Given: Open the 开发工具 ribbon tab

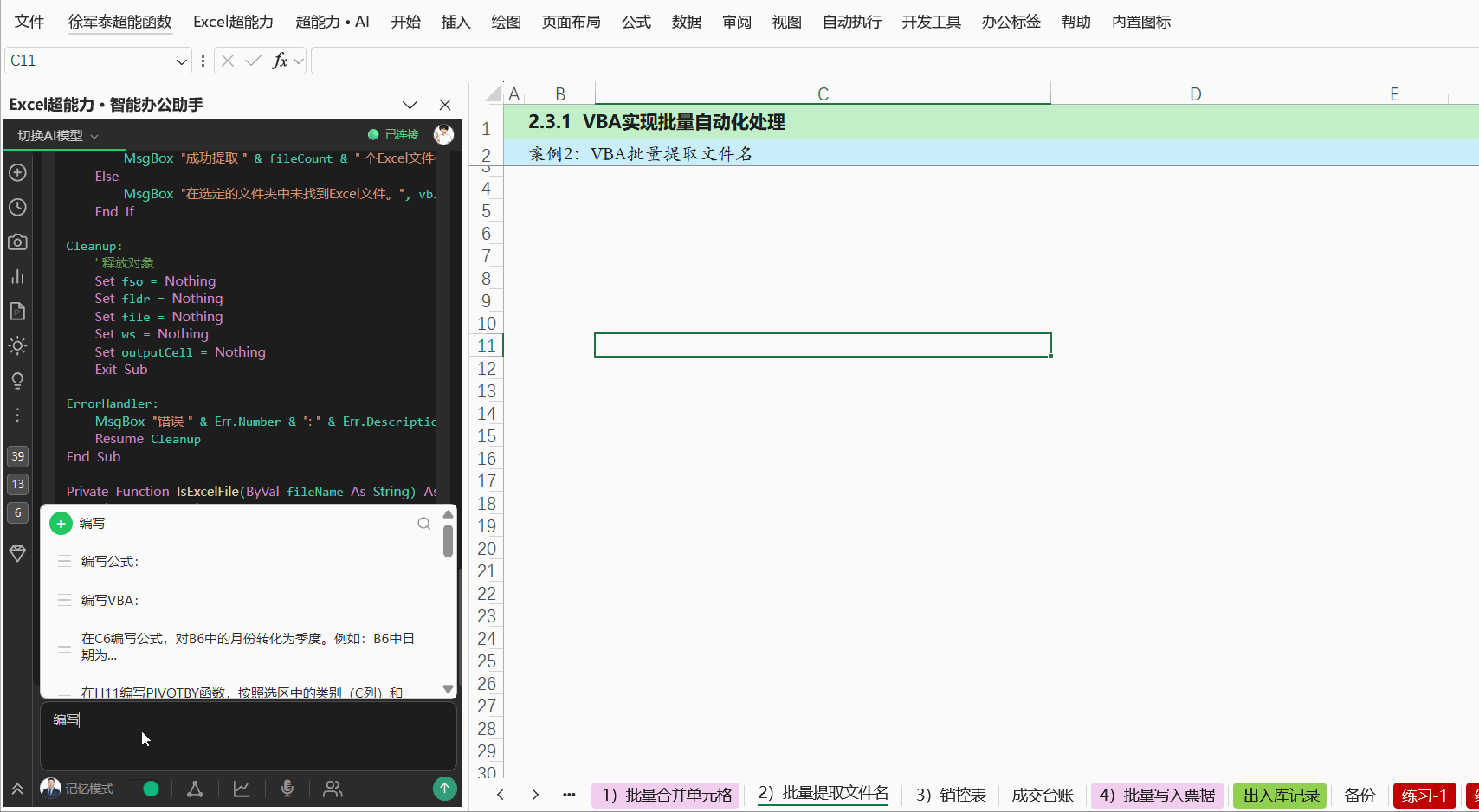Looking at the screenshot, I should [931, 22].
